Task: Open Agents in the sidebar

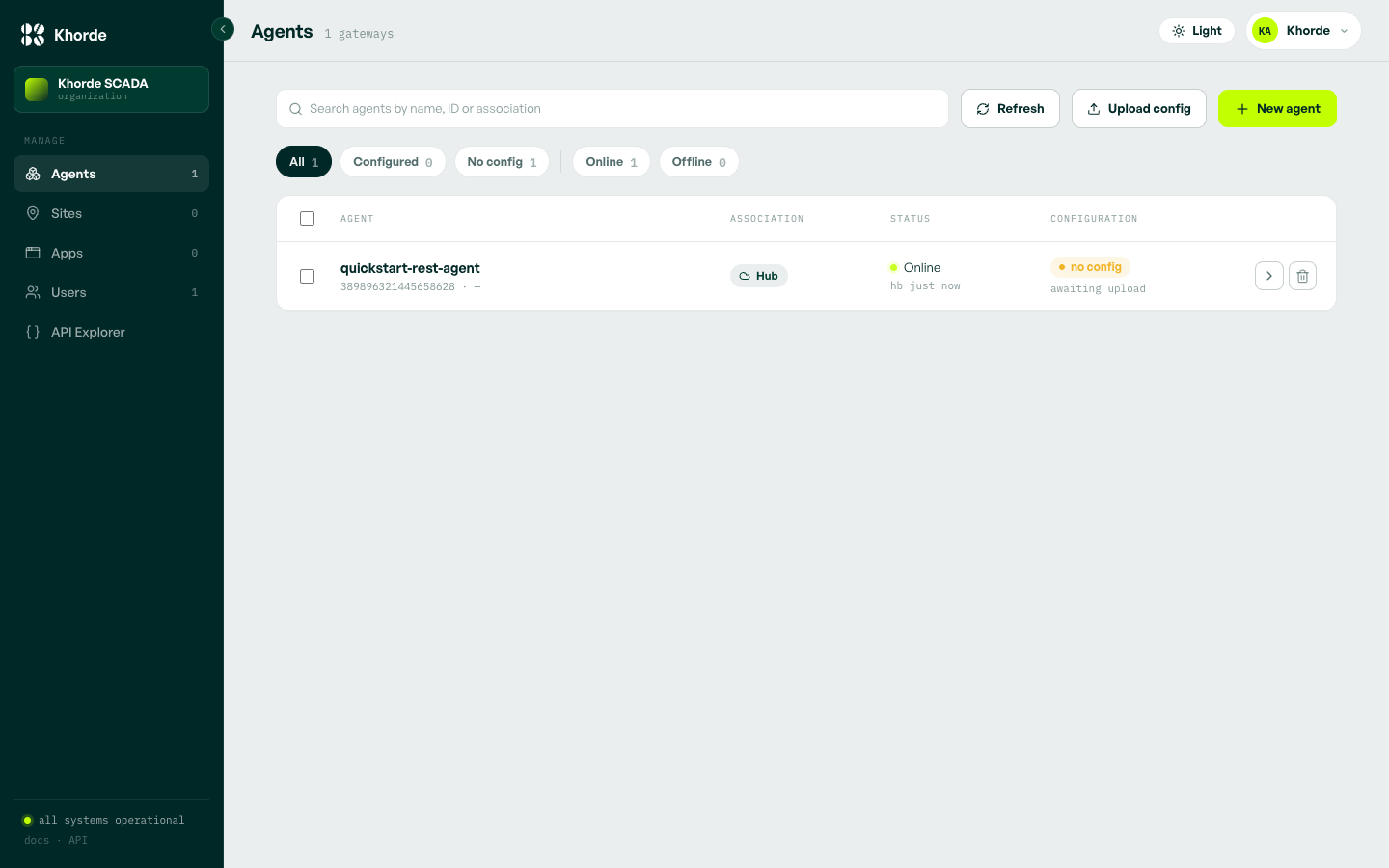Action: (x=111, y=174)
